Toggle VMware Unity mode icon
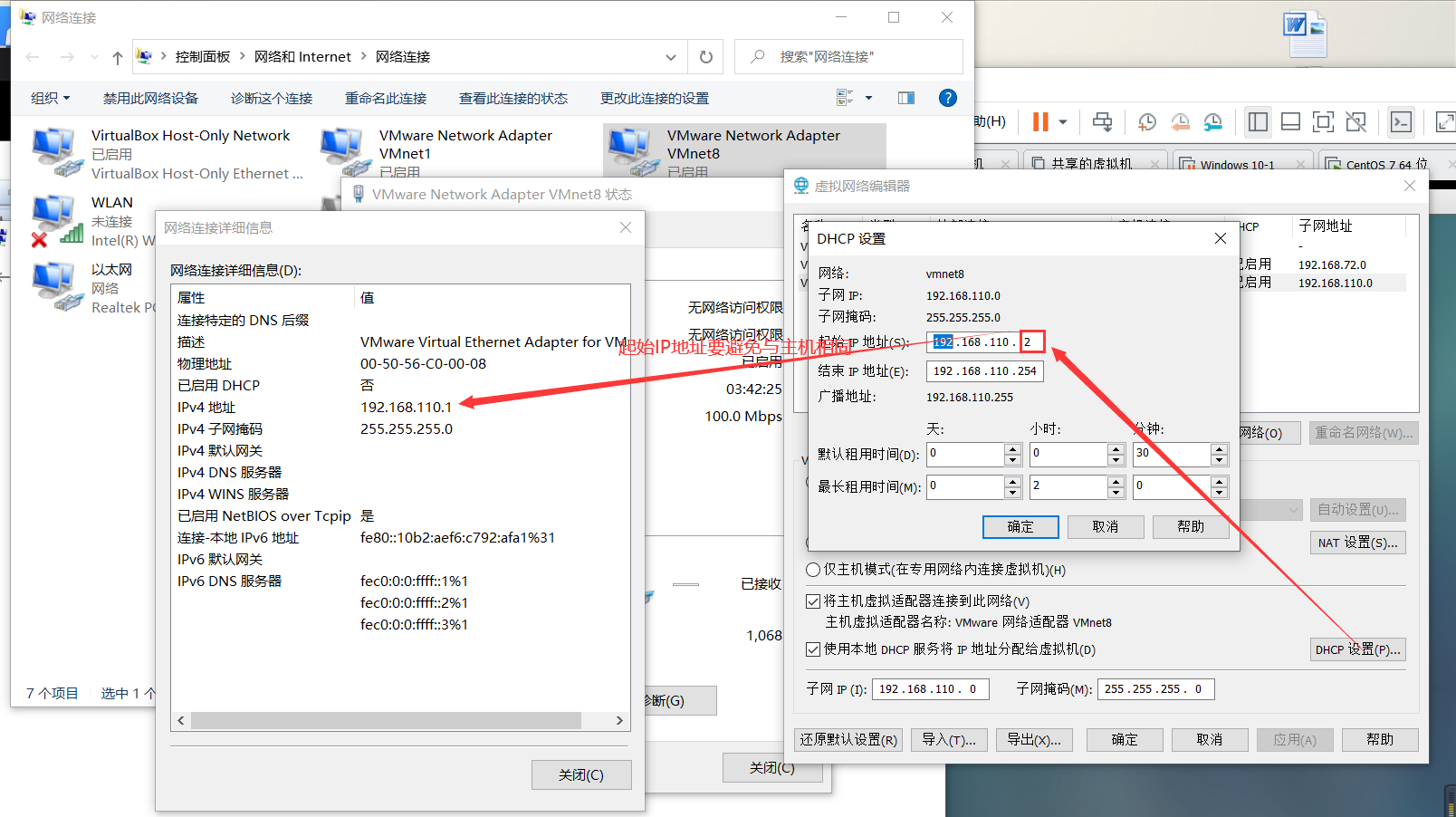The width and height of the screenshot is (1456, 817). [x=1355, y=121]
